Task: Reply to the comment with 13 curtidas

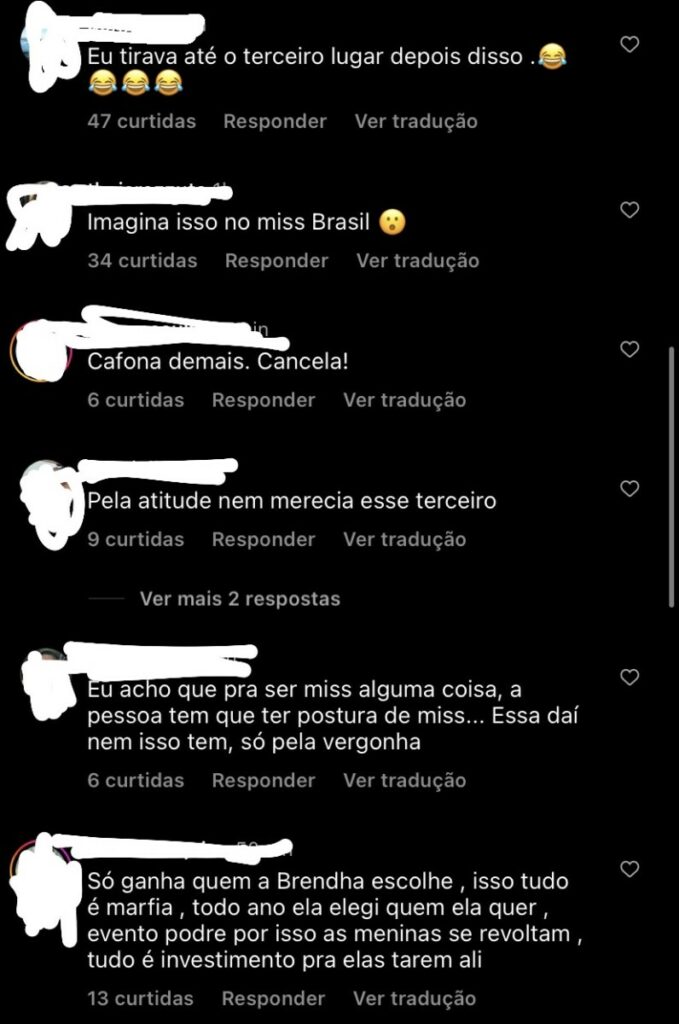Action: [273, 999]
